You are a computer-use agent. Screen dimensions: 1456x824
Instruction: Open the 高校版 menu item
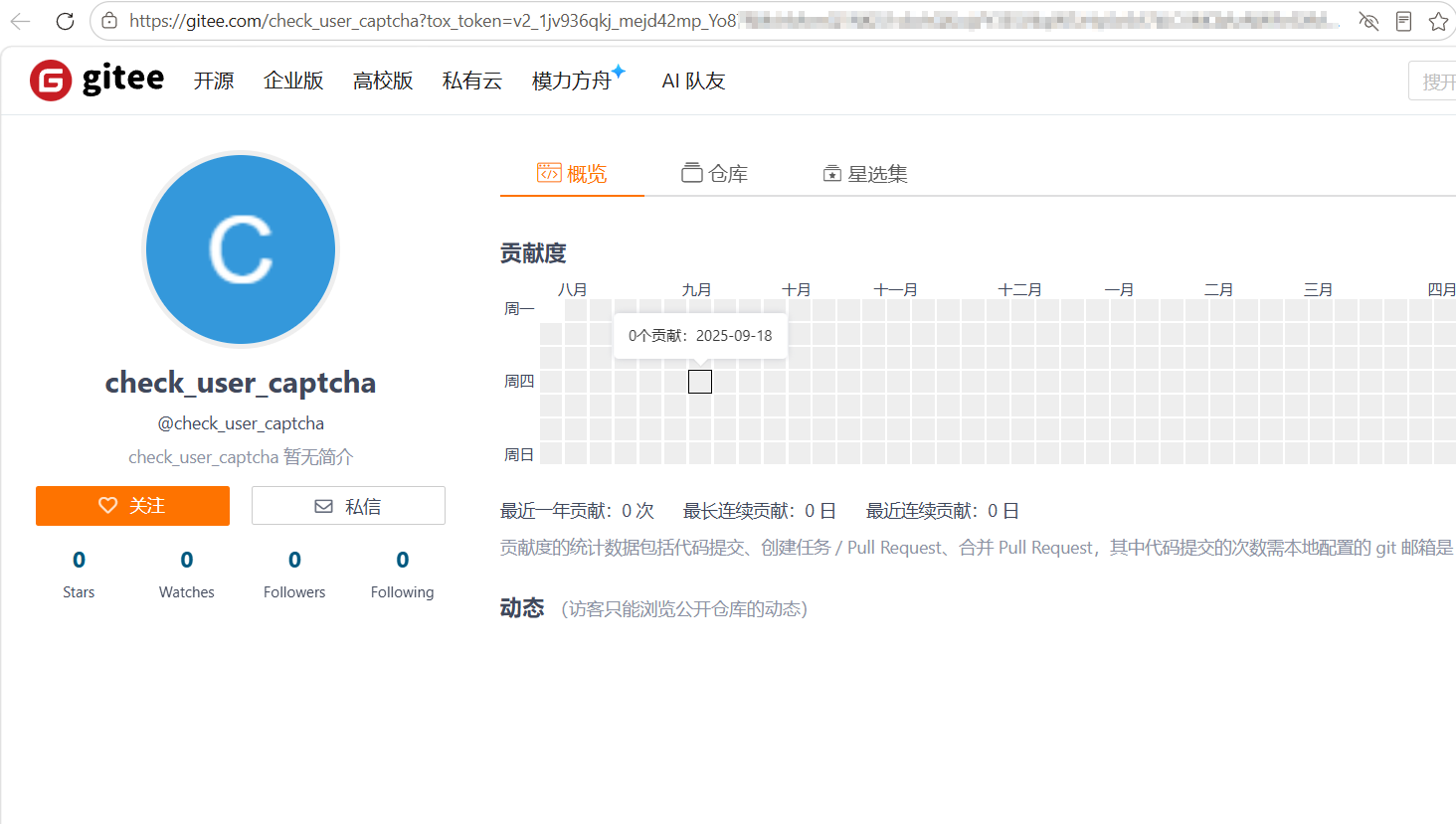pos(383,81)
